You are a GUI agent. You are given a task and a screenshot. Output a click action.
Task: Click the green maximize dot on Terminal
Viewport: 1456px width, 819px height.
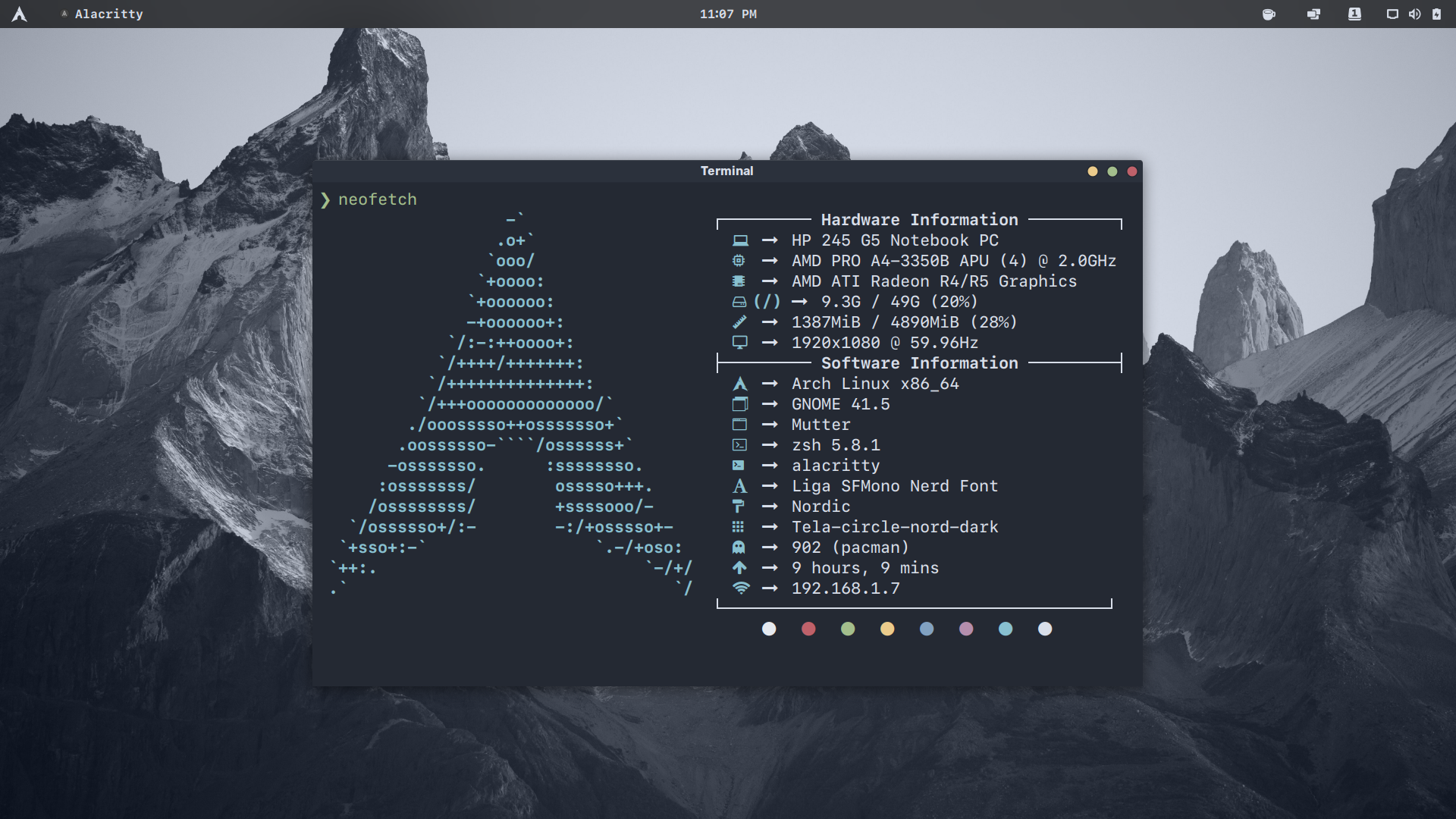(x=1112, y=171)
